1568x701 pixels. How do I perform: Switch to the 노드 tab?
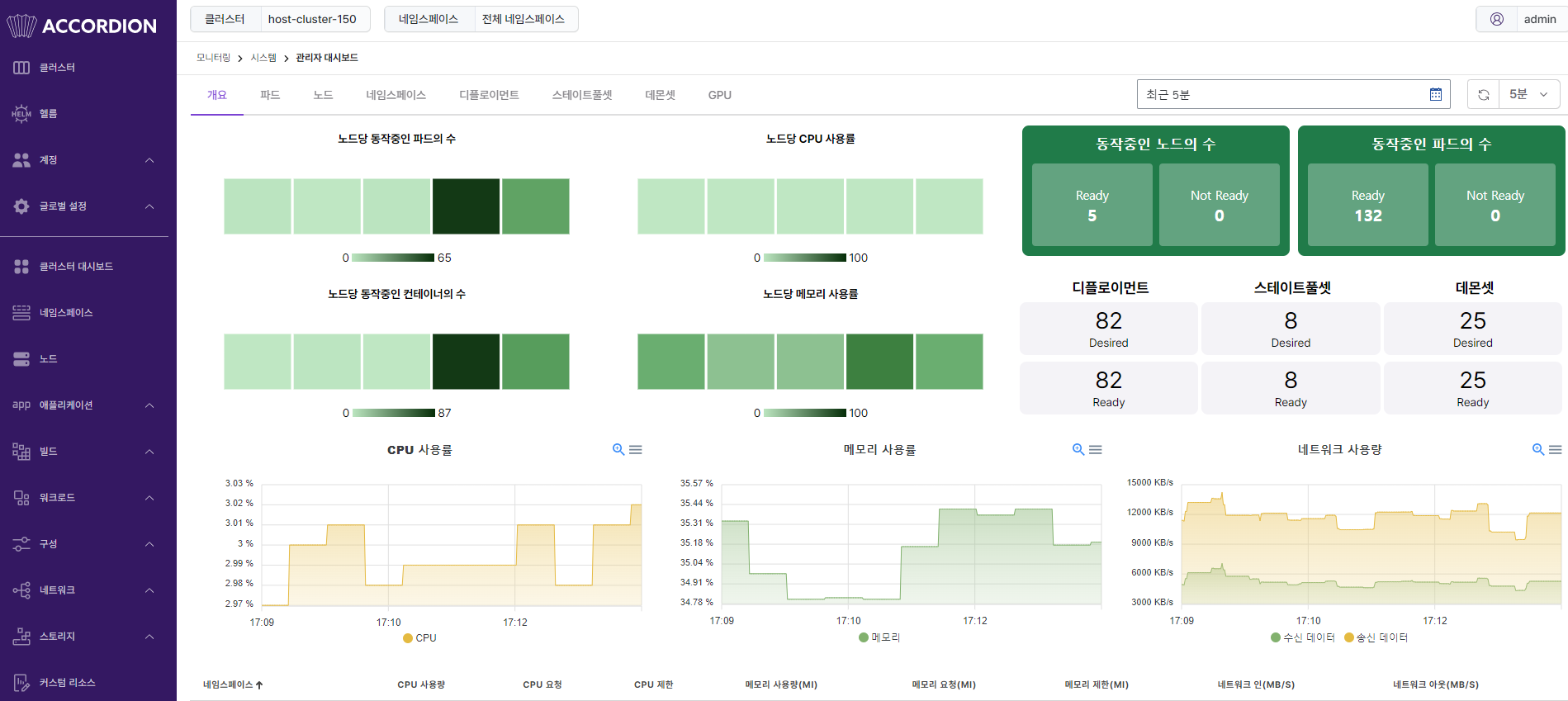click(323, 95)
